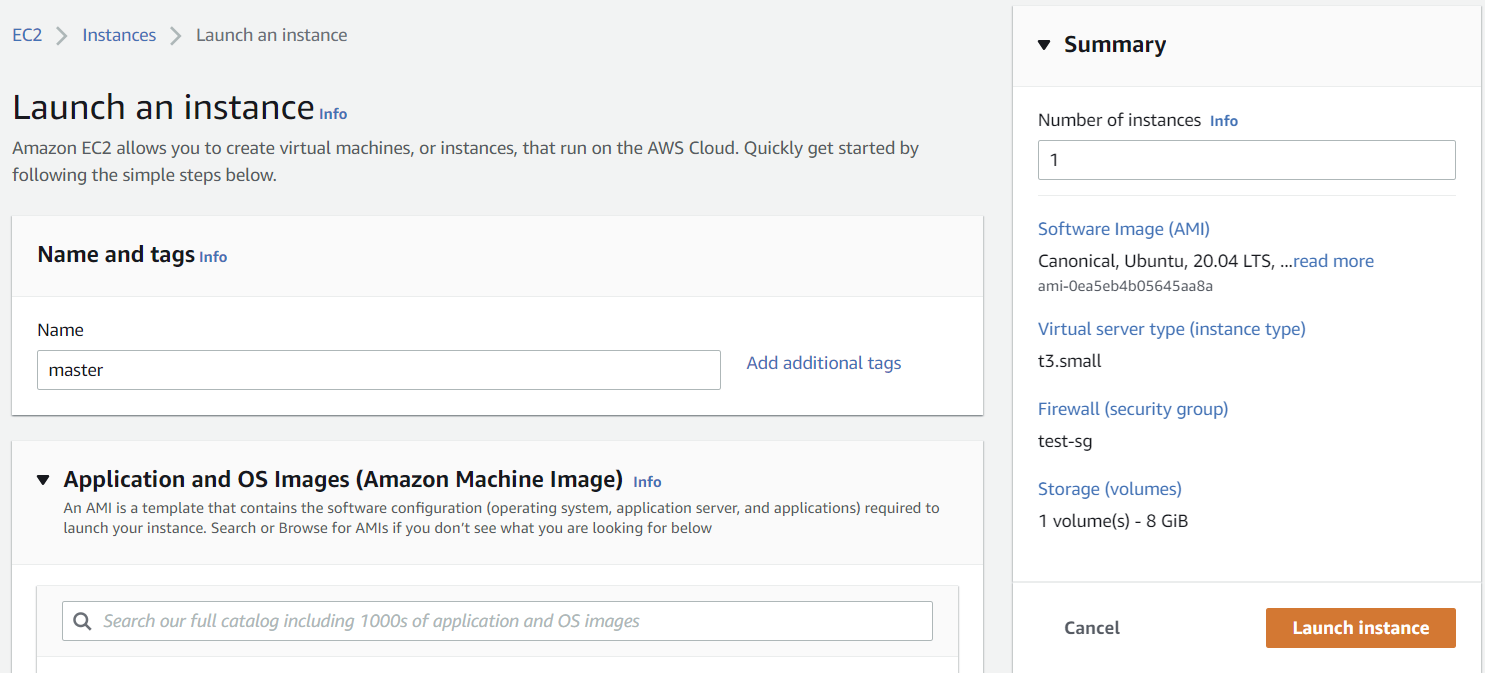
Task: Click Info beside Application and OS Images
Action: click(647, 482)
